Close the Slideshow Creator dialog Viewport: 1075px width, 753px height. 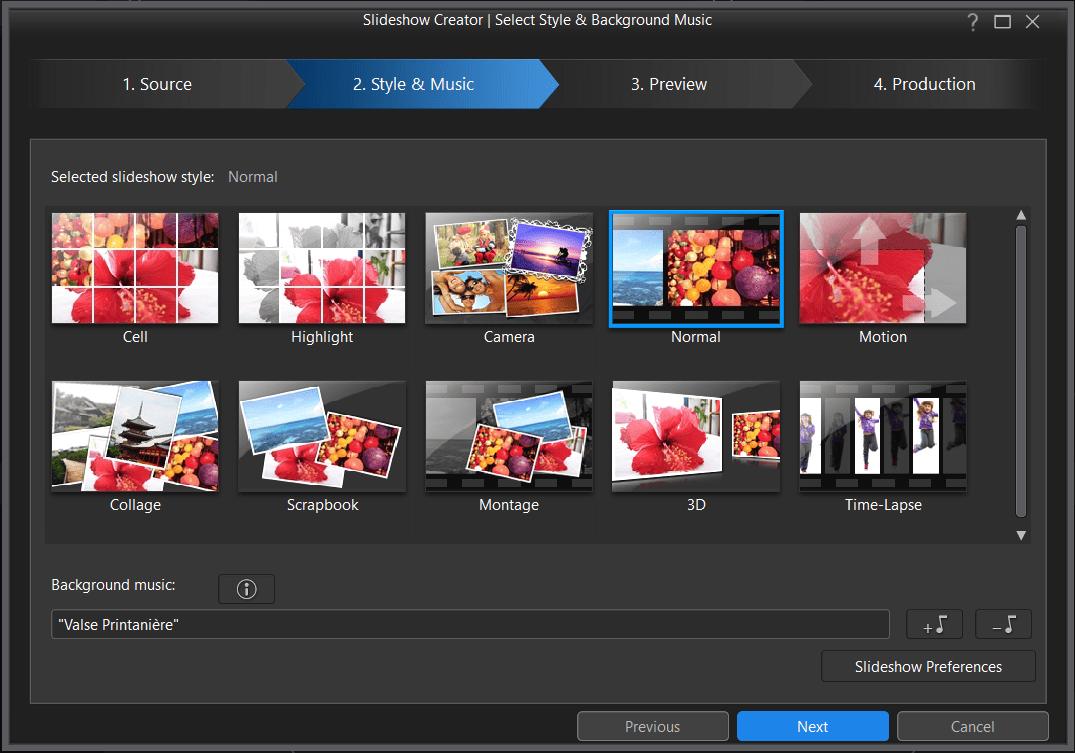[x=1032, y=22]
